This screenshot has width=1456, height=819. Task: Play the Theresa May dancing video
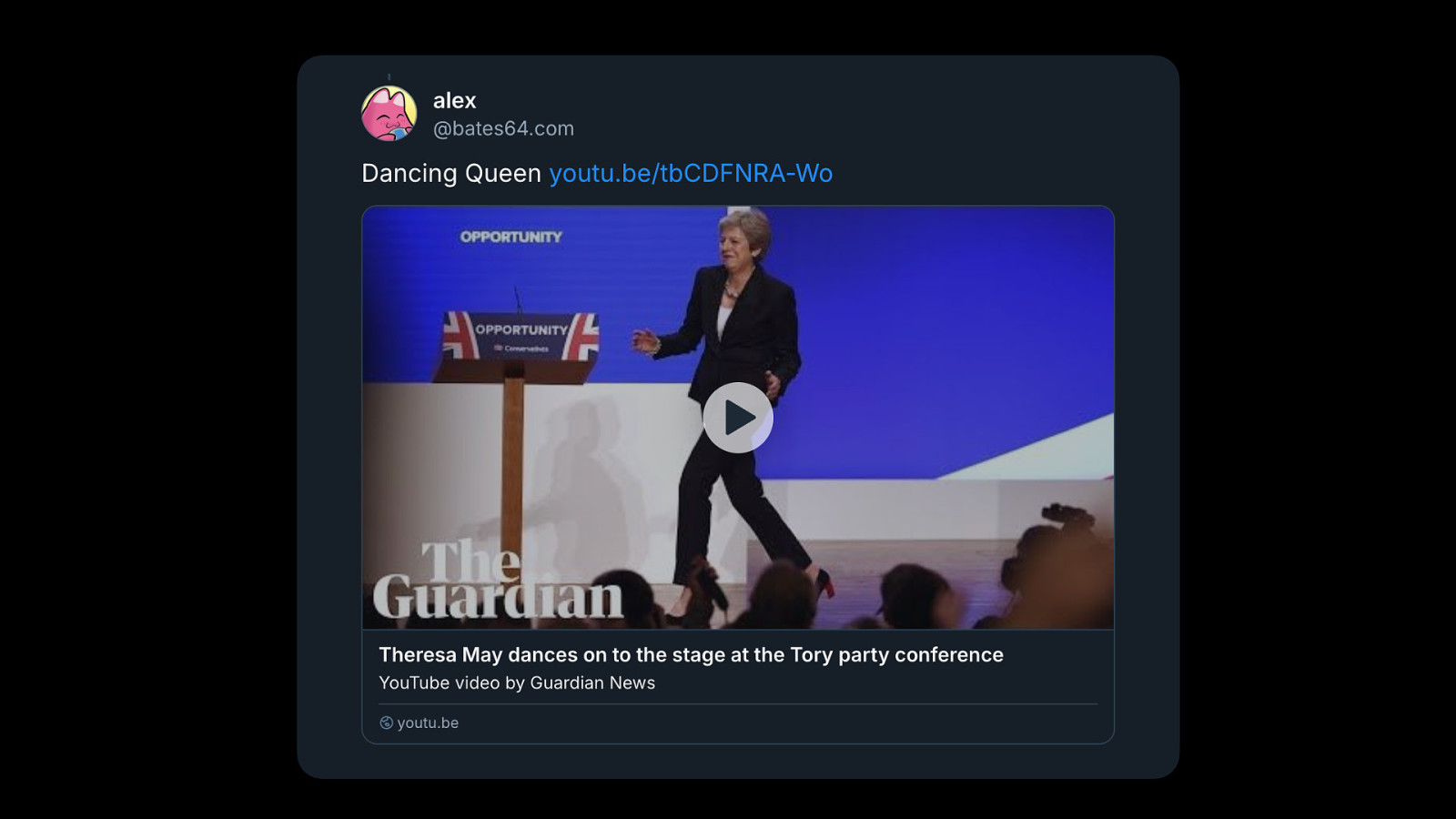click(738, 418)
